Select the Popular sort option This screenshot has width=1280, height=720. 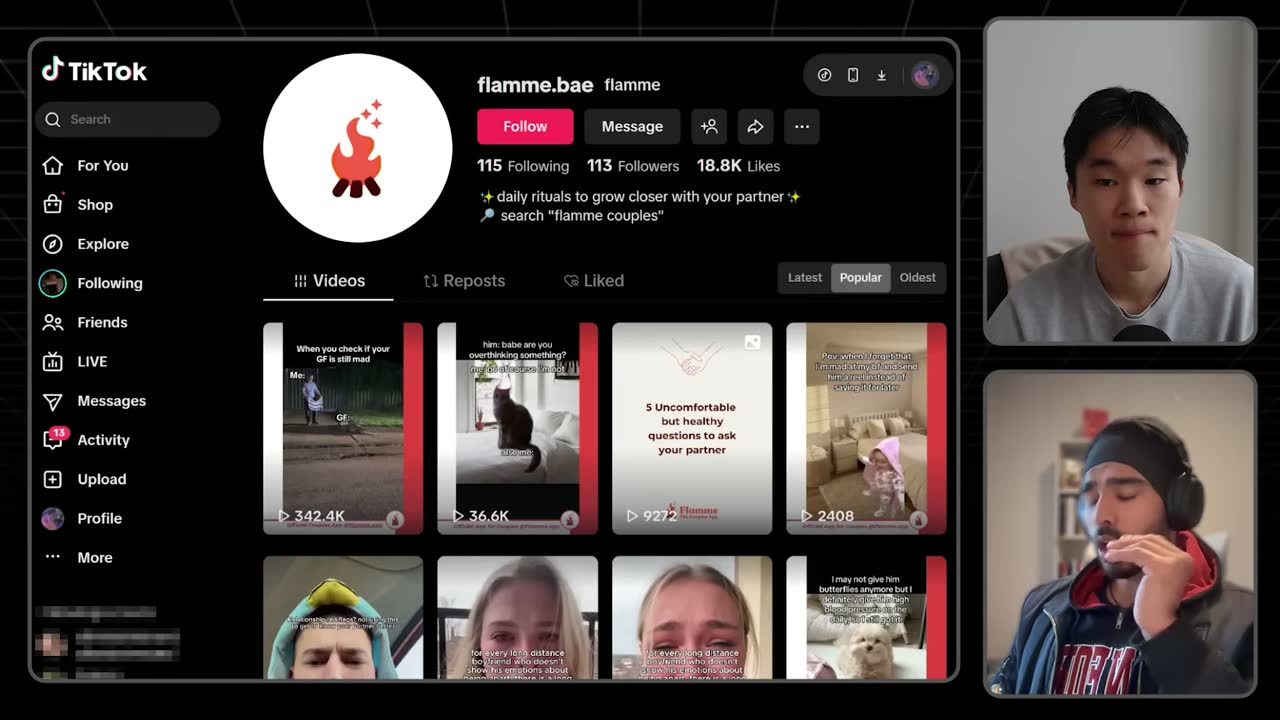[x=860, y=278]
